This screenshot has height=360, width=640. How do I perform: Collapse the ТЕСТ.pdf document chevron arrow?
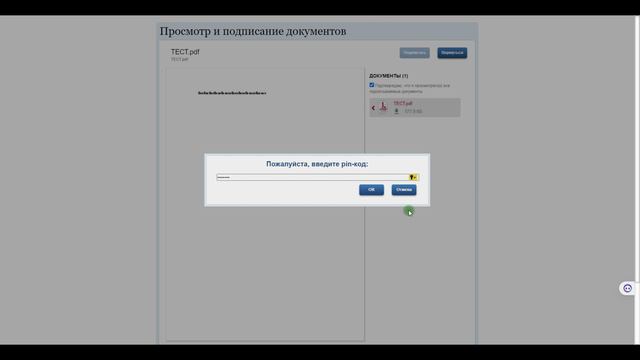coord(373,108)
